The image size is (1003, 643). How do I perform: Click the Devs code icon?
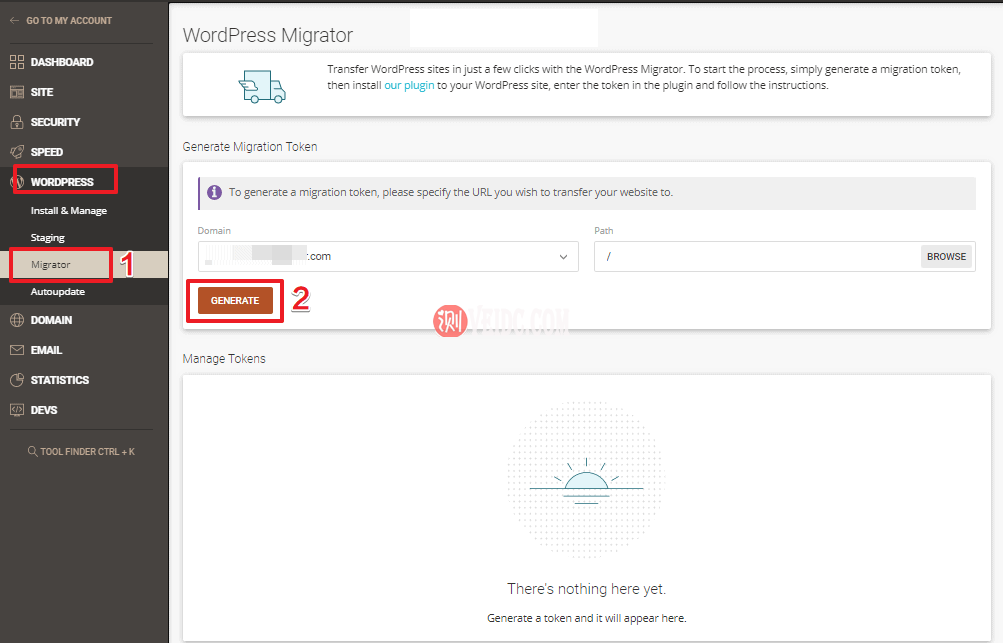17,410
